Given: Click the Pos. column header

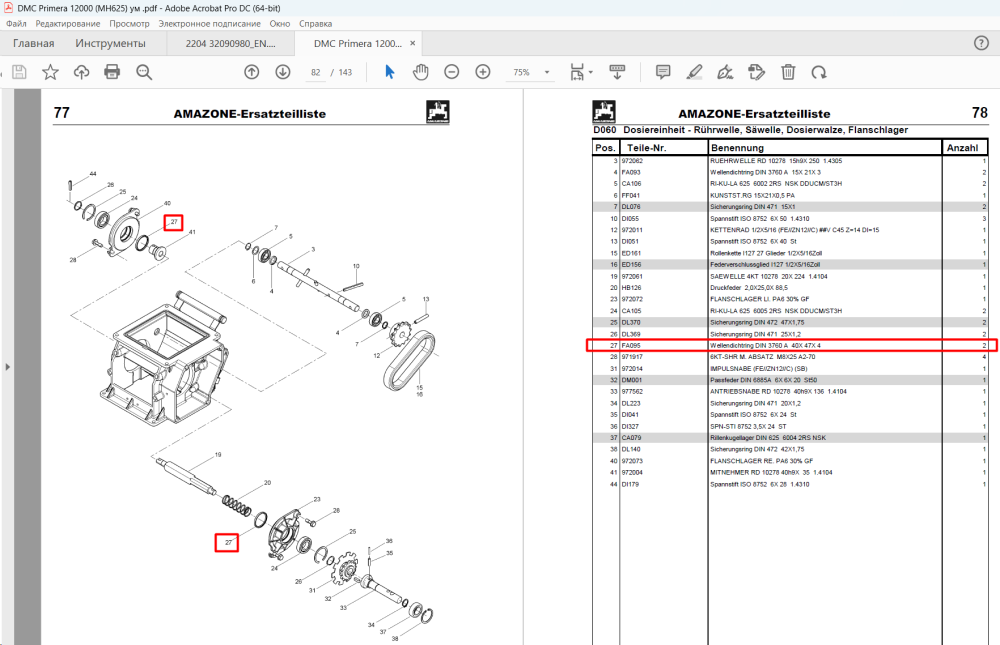Looking at the screenshot, I should (605, 148).
